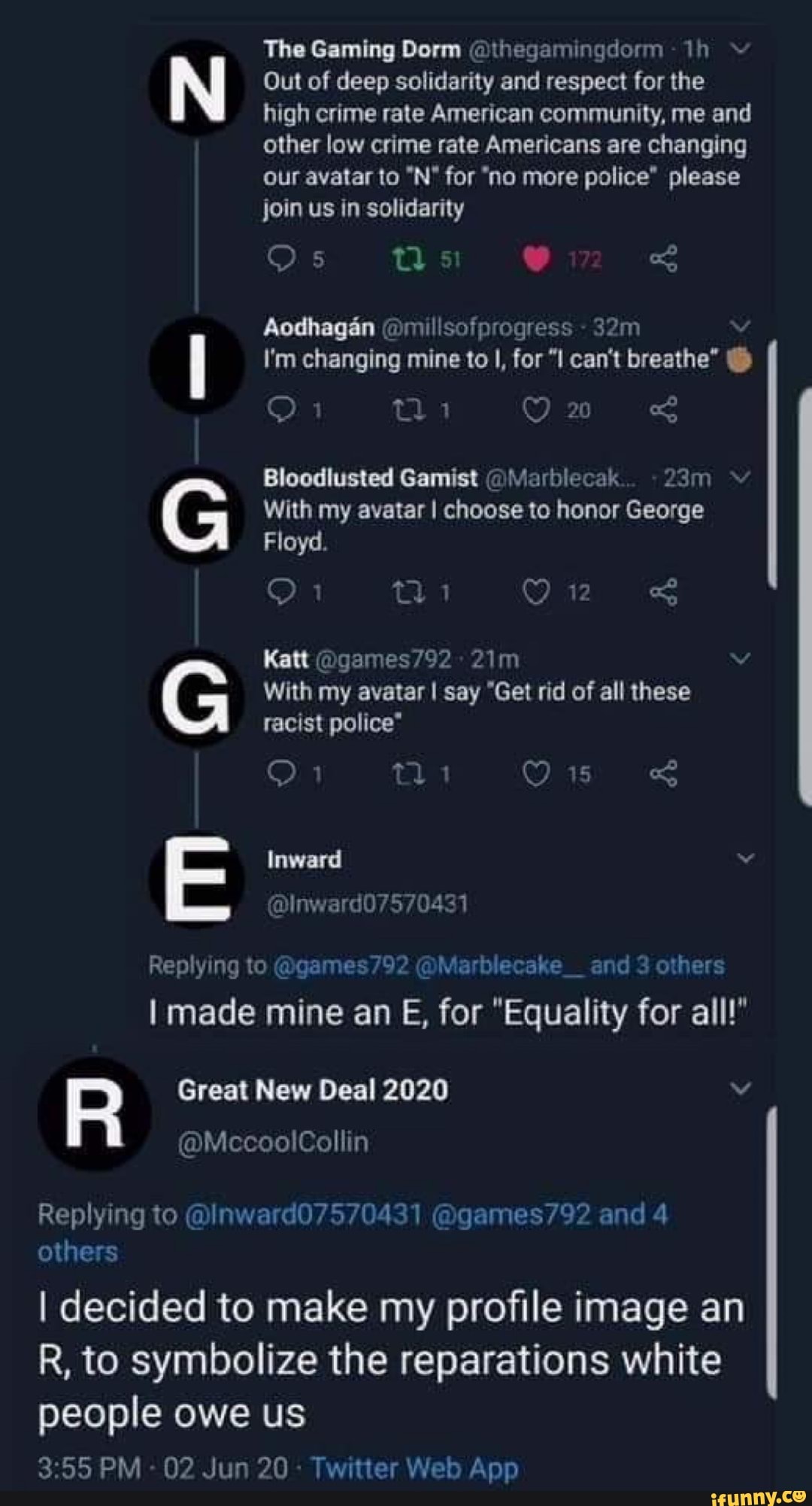Share The Gaming Dorm's tweet
The image size is (812, 1506).
pos(663,260)
